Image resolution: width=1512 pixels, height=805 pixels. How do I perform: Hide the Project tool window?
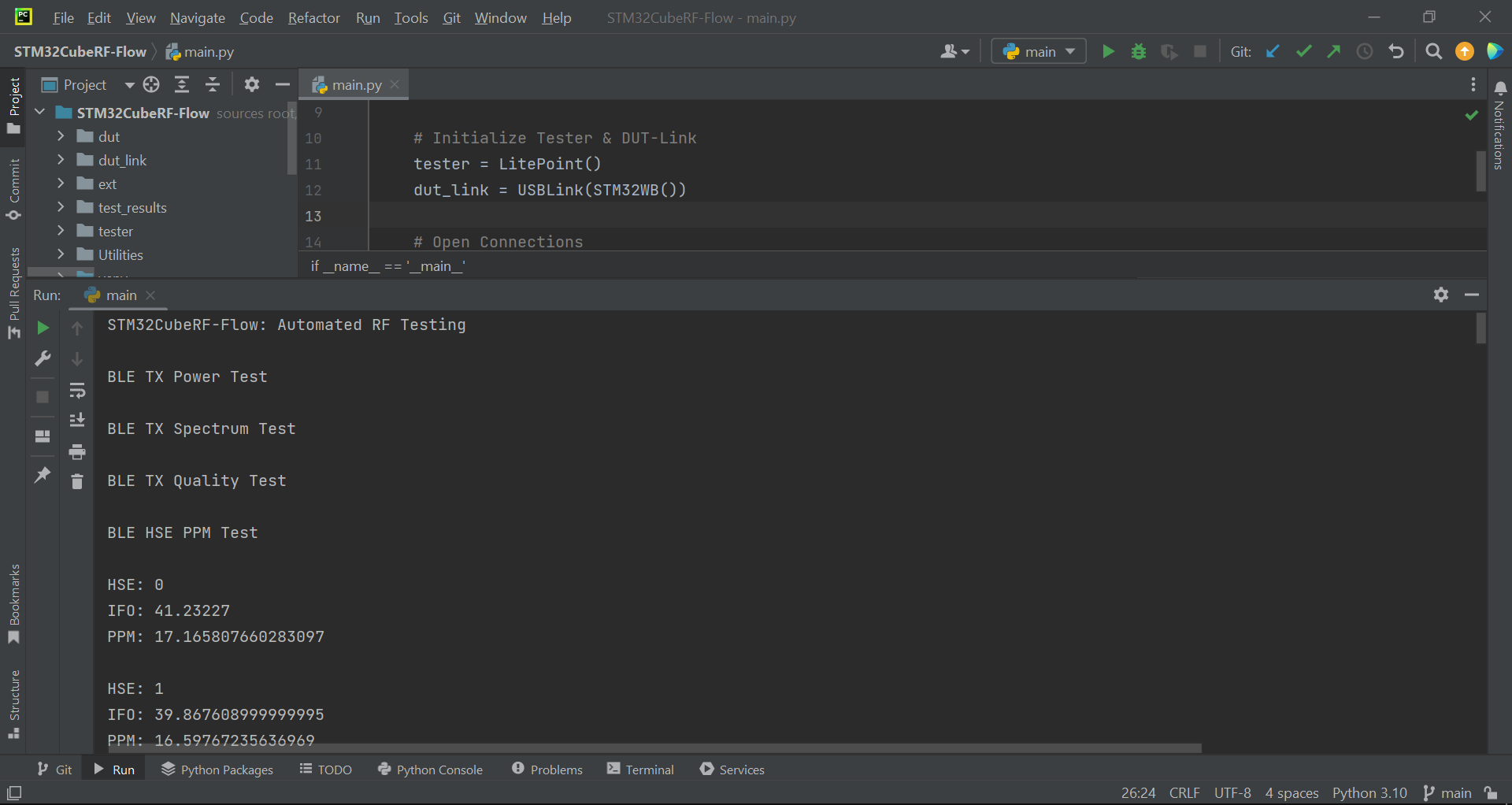pos(283,84)
